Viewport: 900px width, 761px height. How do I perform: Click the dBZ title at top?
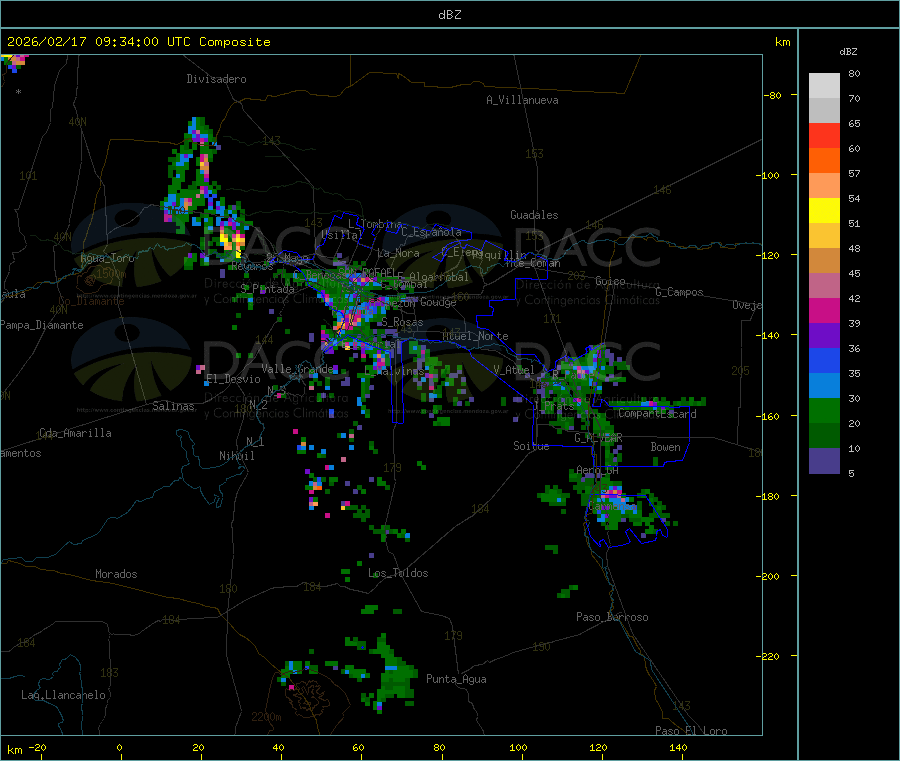click(x=449, y=15)
